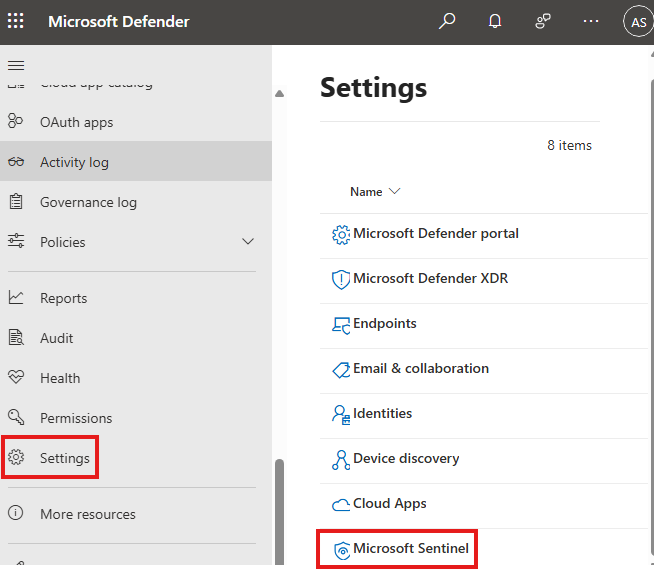Open Email & collaboration settings
Screen dimensions: 654x570
click(421, 369)
